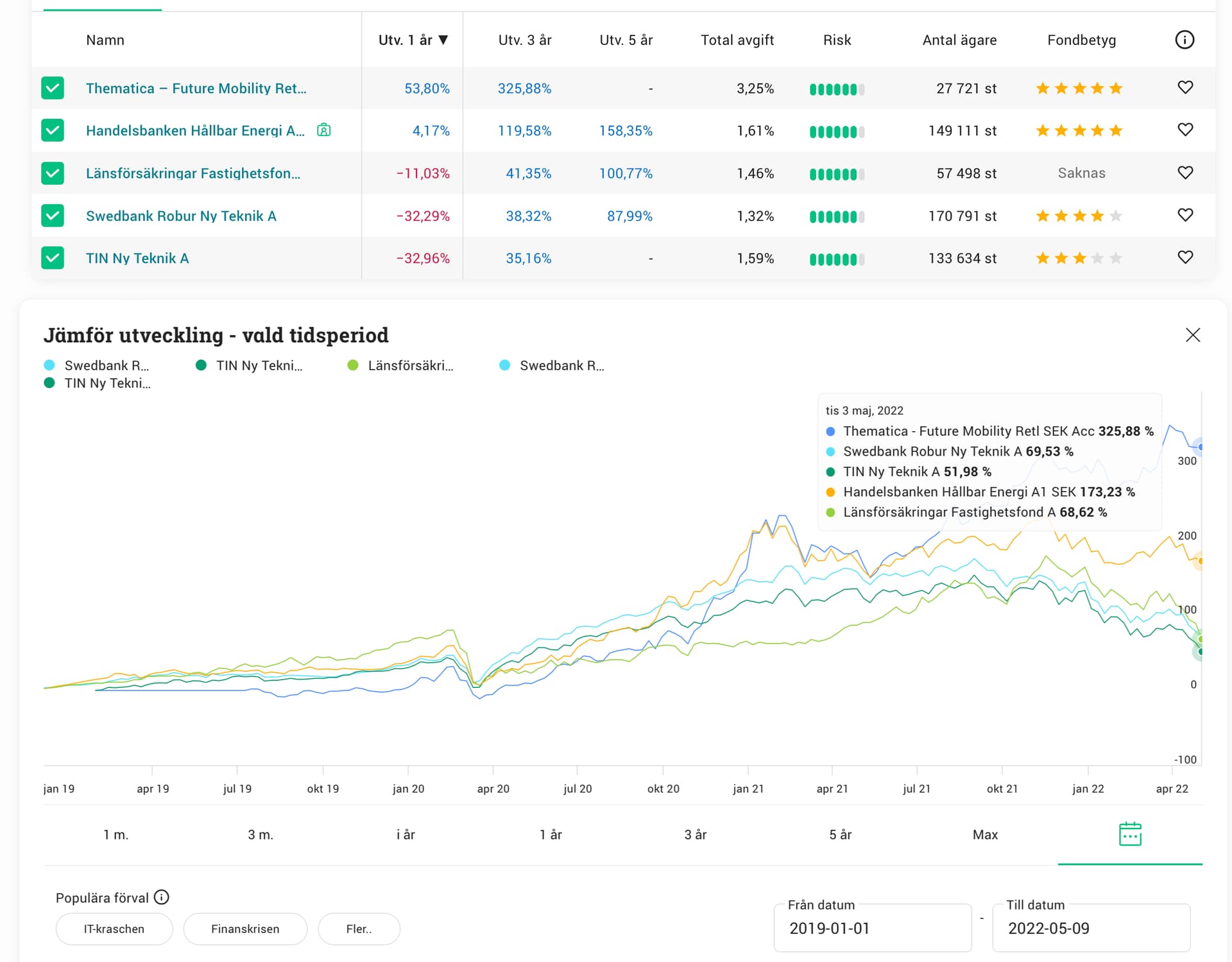Uncheck Handelsbanken Hållbar Energi checkbox
This screenshot has height=962, width=1232.
53,130
